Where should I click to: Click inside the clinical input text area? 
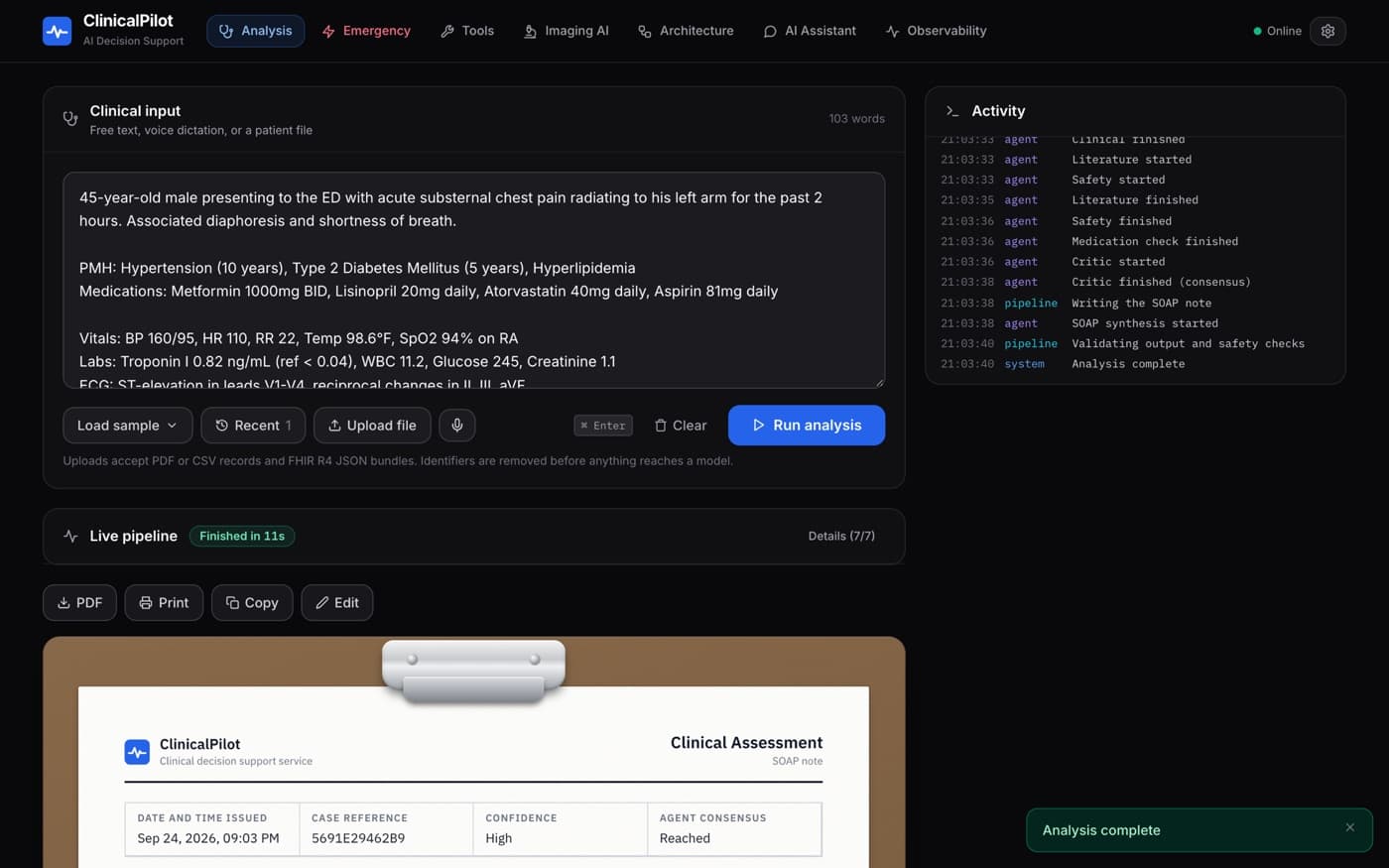473,280
